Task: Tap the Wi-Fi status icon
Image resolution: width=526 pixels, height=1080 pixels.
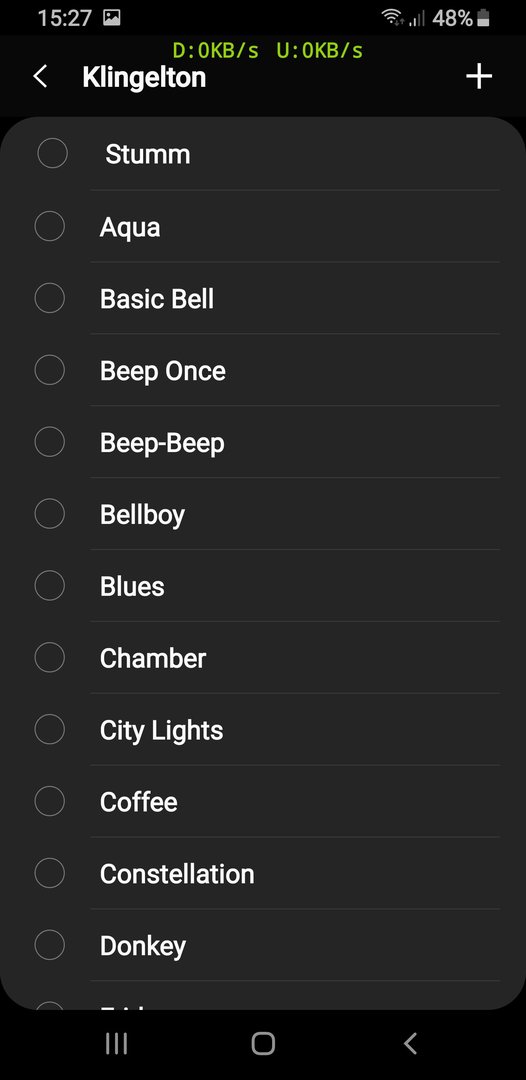Action: click(x=393, y=18)
